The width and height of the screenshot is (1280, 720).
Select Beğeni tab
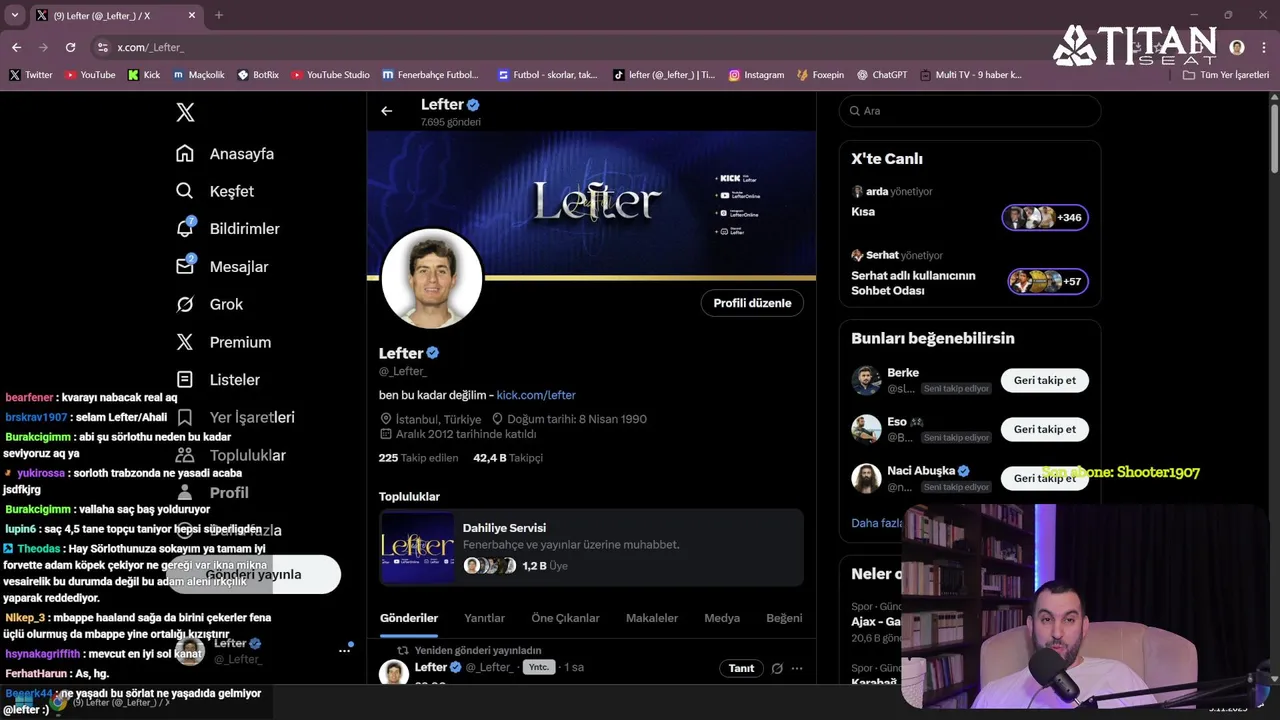[x=784, y=618]
